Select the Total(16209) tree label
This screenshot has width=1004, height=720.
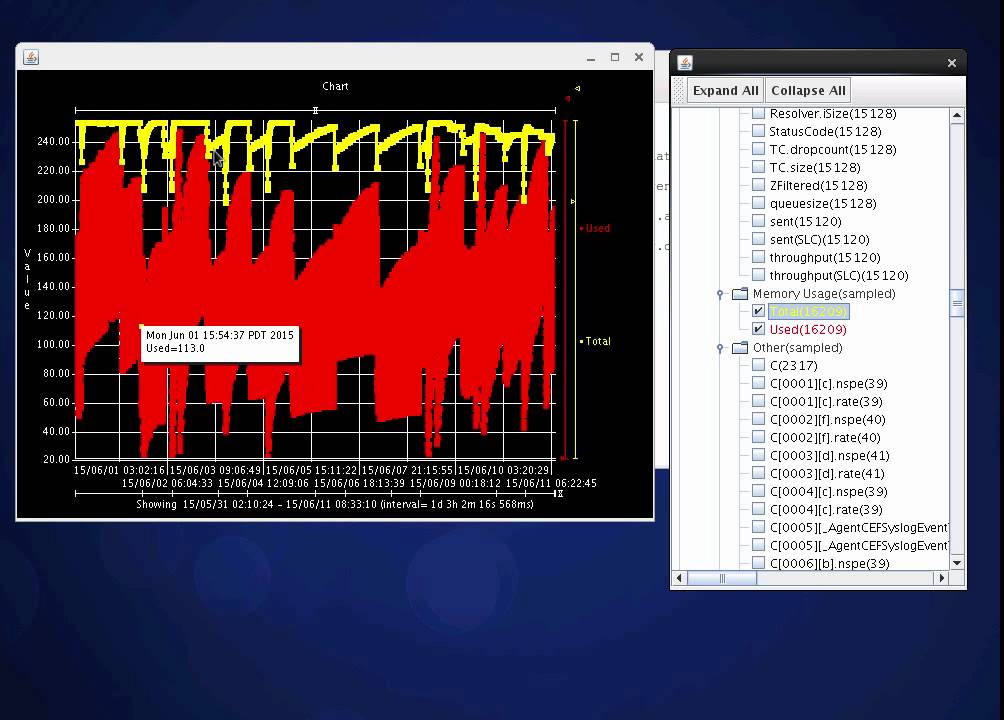point(809,311)
